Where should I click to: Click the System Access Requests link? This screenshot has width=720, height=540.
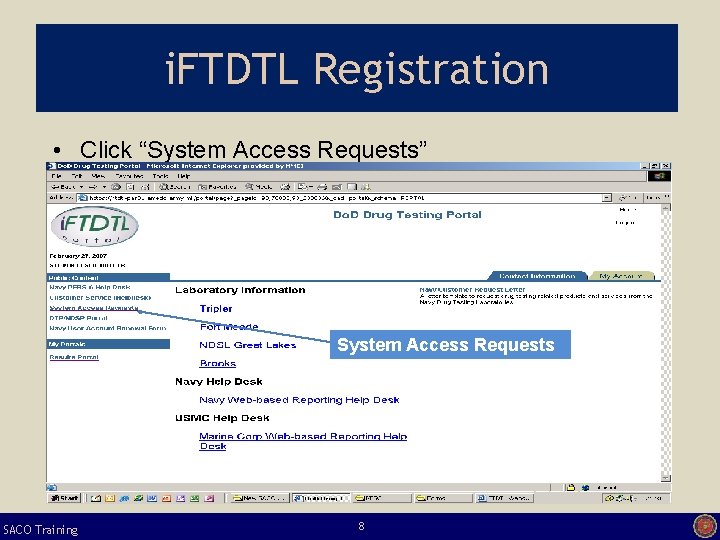point(94,308)
